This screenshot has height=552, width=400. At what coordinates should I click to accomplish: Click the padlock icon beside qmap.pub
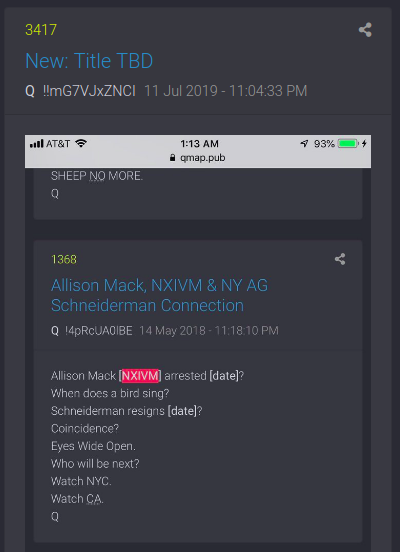(x=172, y=157)
